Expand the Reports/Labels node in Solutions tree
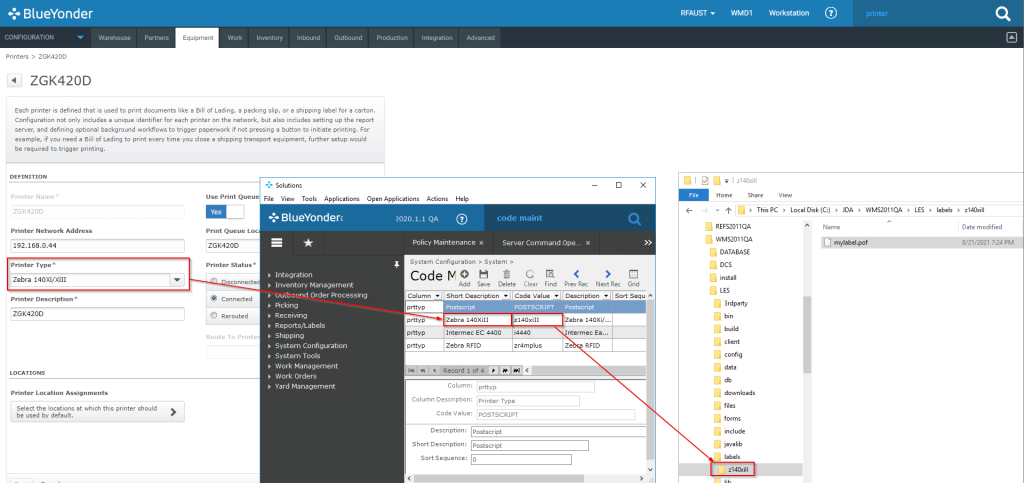Viewport: 1024px width, 483px height. (270, 325)
